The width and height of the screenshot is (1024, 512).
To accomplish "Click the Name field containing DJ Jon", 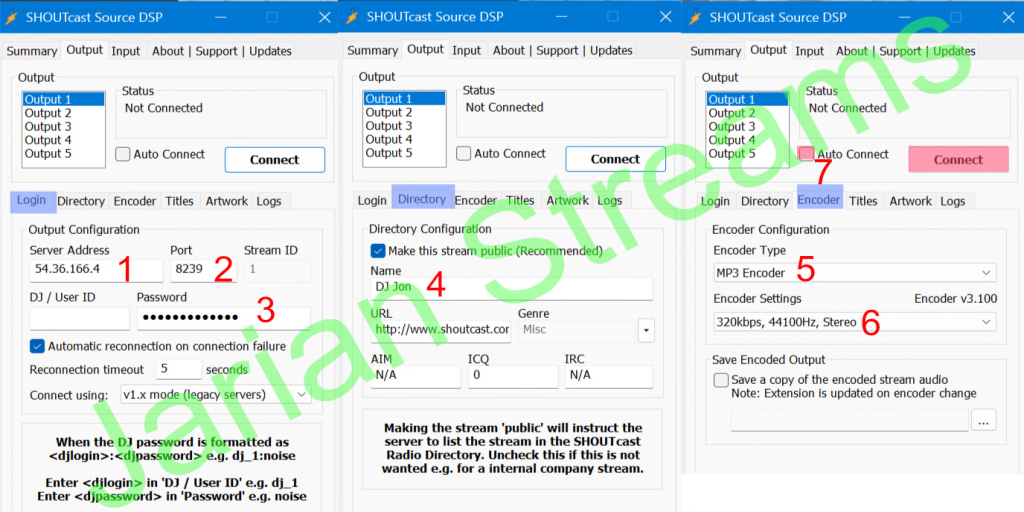I will [x=510, y=288].
